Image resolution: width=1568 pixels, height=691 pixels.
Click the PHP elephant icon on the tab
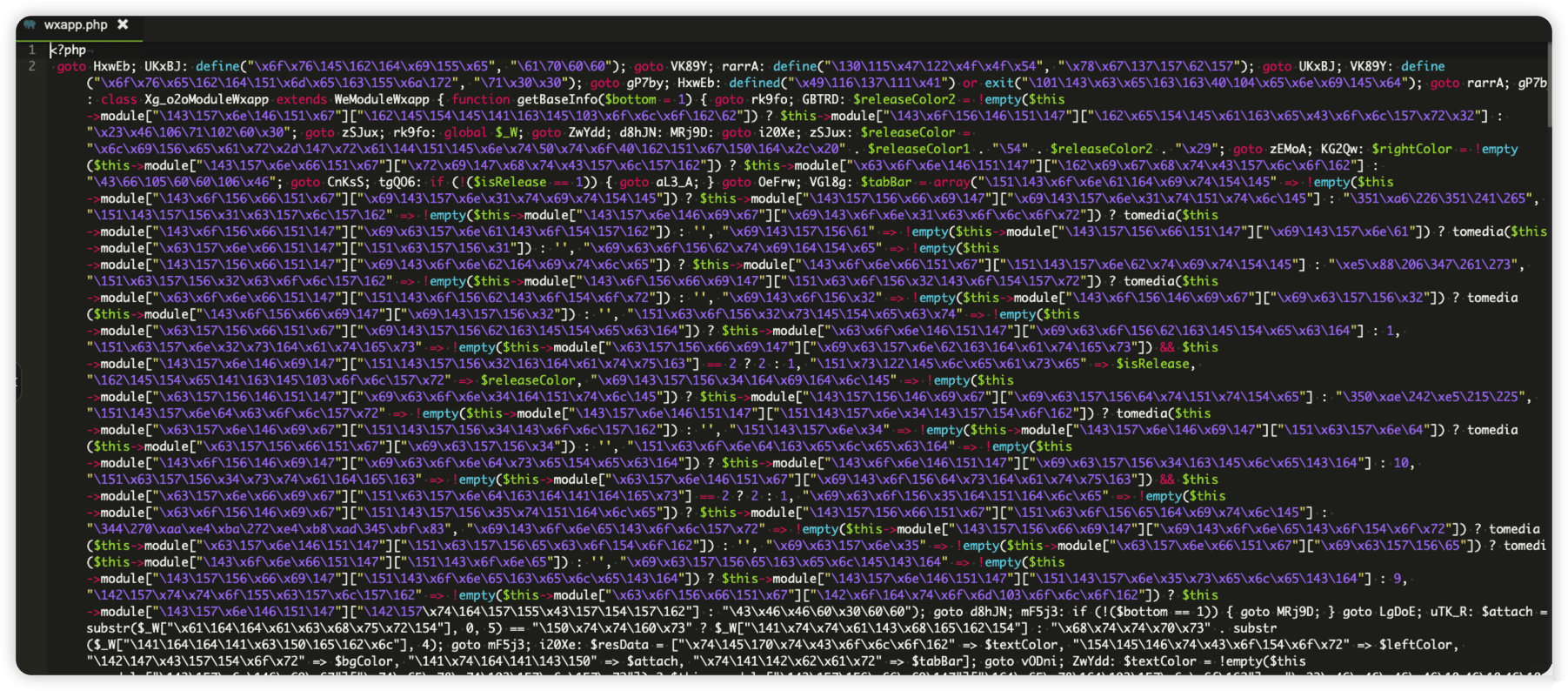pyautogui.click(x=30, y=25)
